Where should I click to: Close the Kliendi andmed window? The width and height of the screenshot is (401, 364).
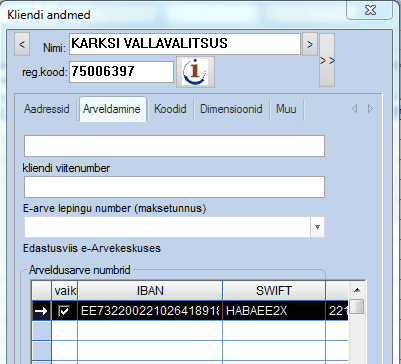[x=370, y=10]
